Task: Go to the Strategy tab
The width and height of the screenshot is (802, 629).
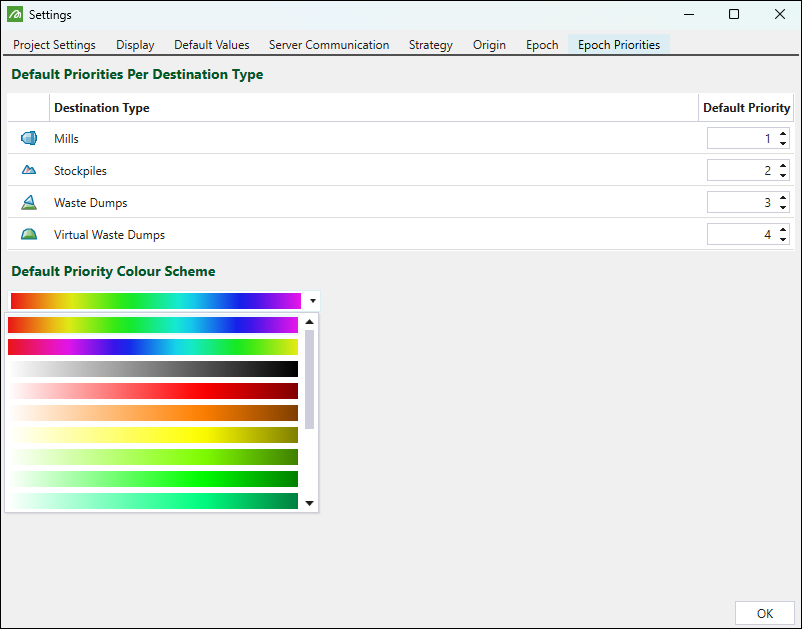Action: click(430, 45)
